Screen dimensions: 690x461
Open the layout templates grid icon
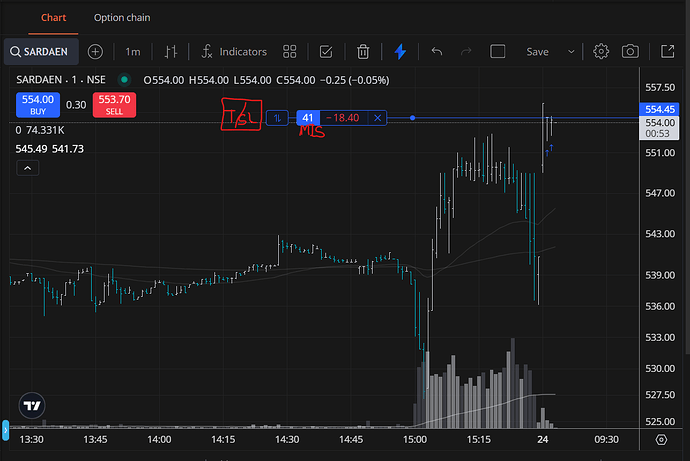[x=290, y=51]
